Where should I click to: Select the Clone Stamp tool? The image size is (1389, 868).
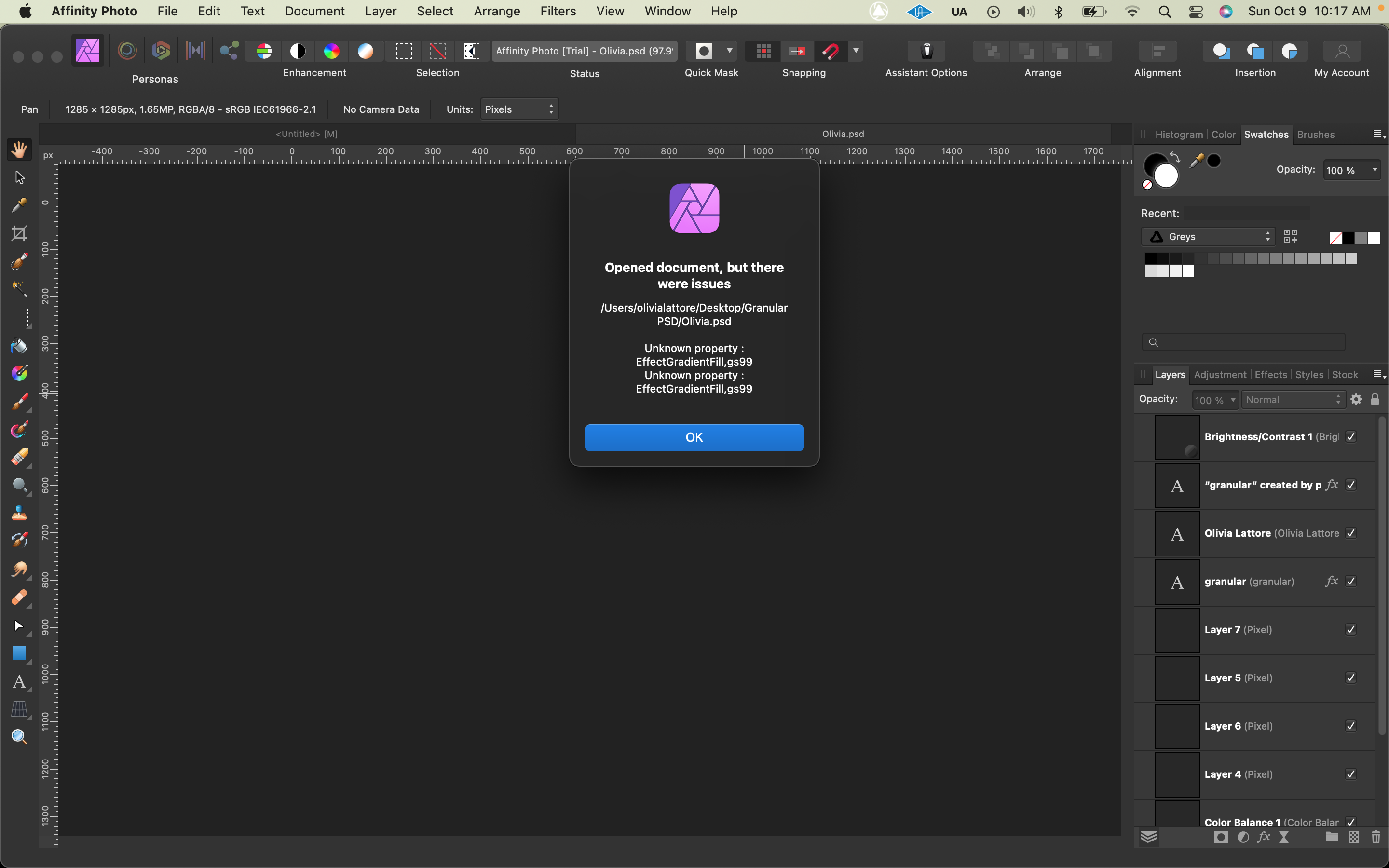pyautogui.click(x=19, y=513)
